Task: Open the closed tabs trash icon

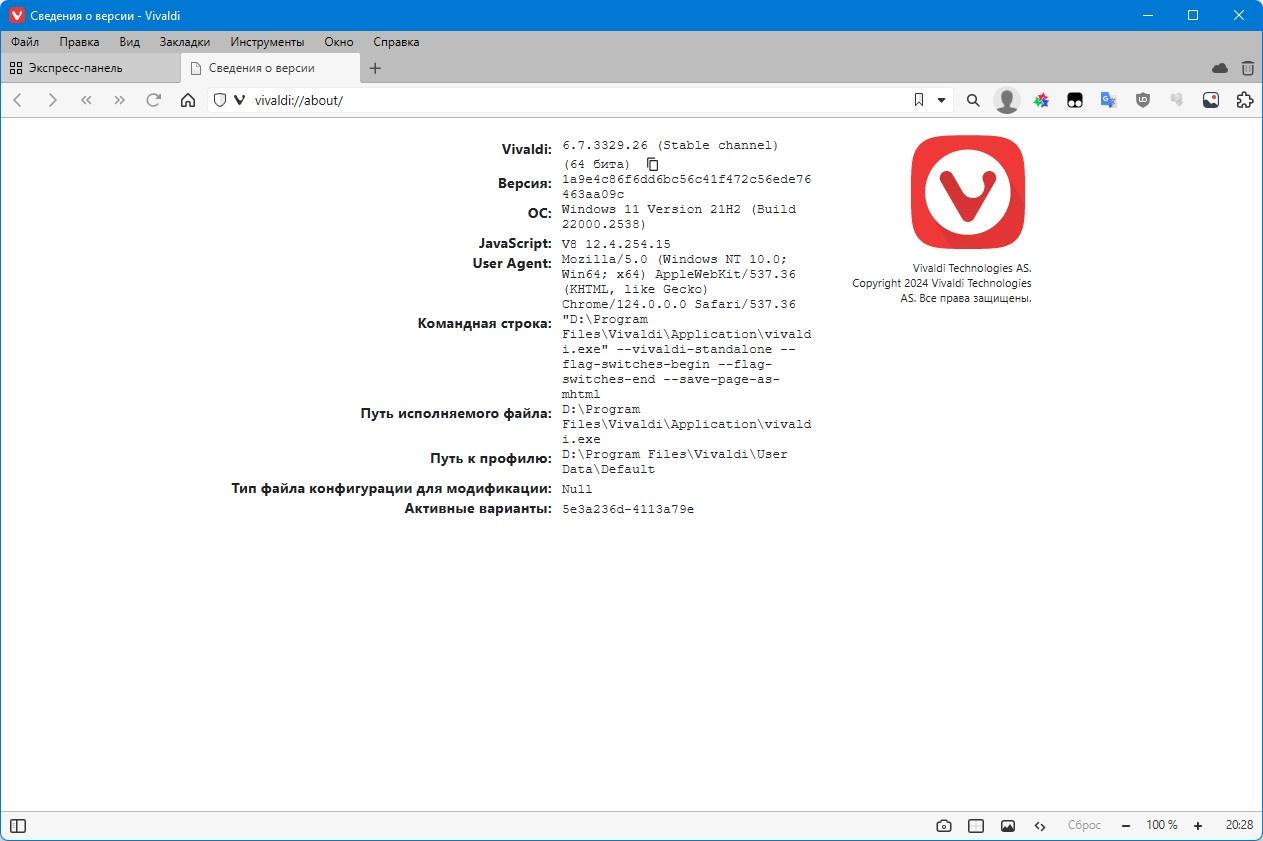Action: coord(1247,68)
